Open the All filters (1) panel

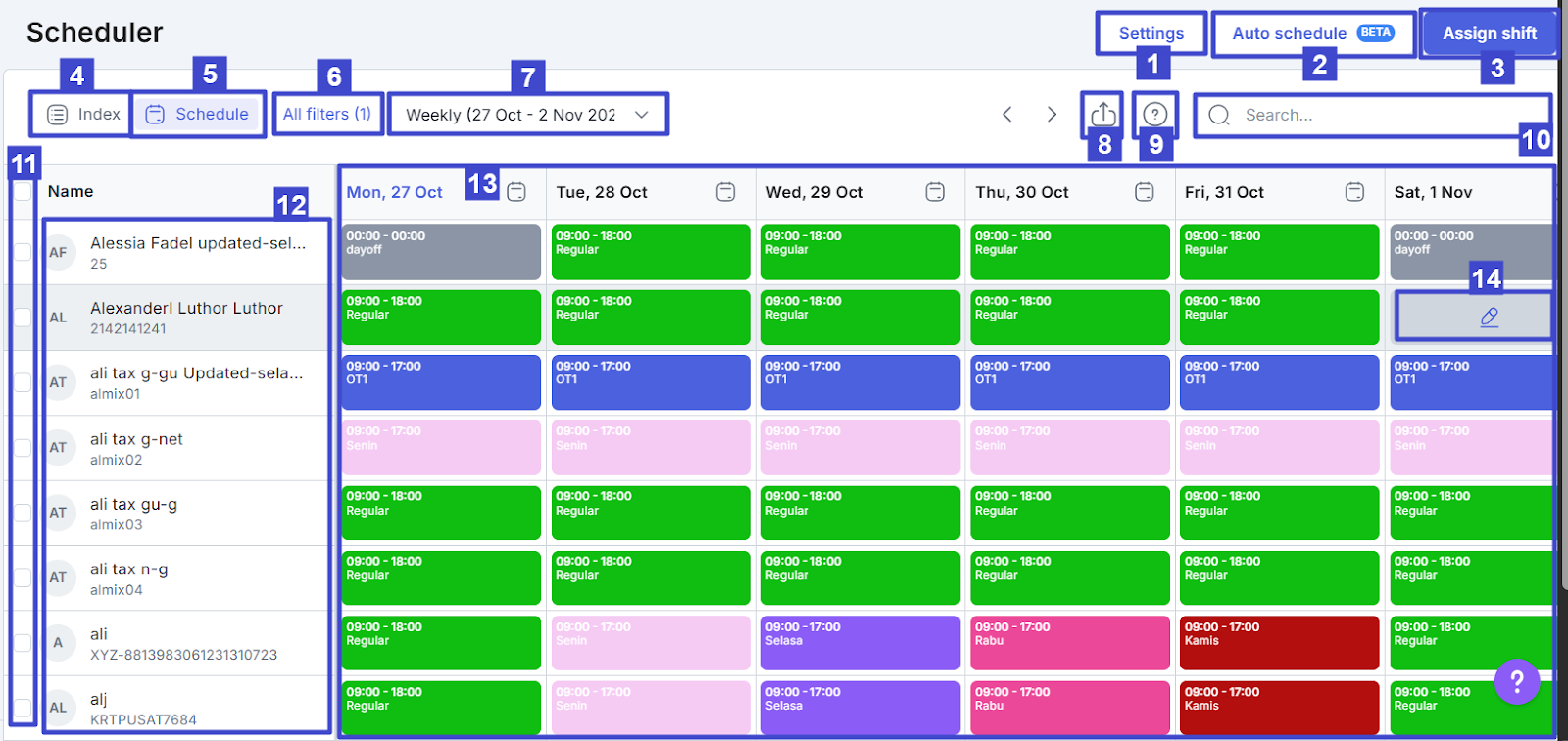pos(326,114)
